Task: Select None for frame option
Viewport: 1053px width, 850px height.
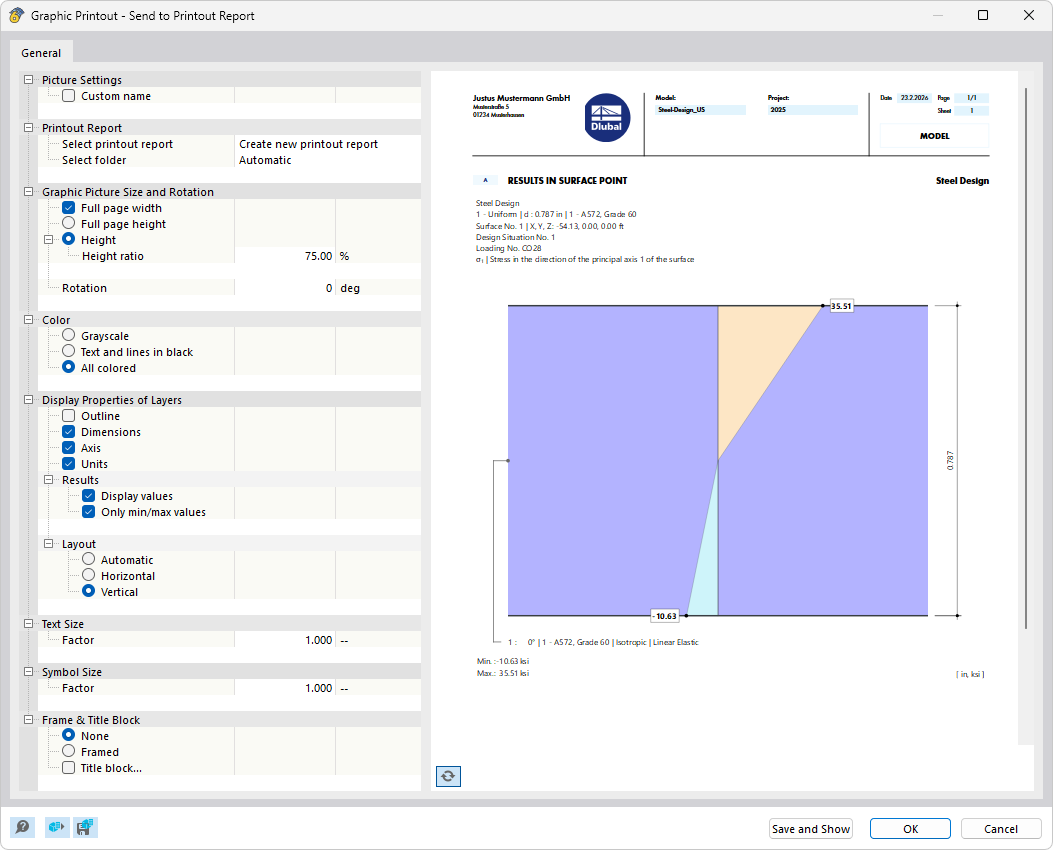Action: (68, 735)
